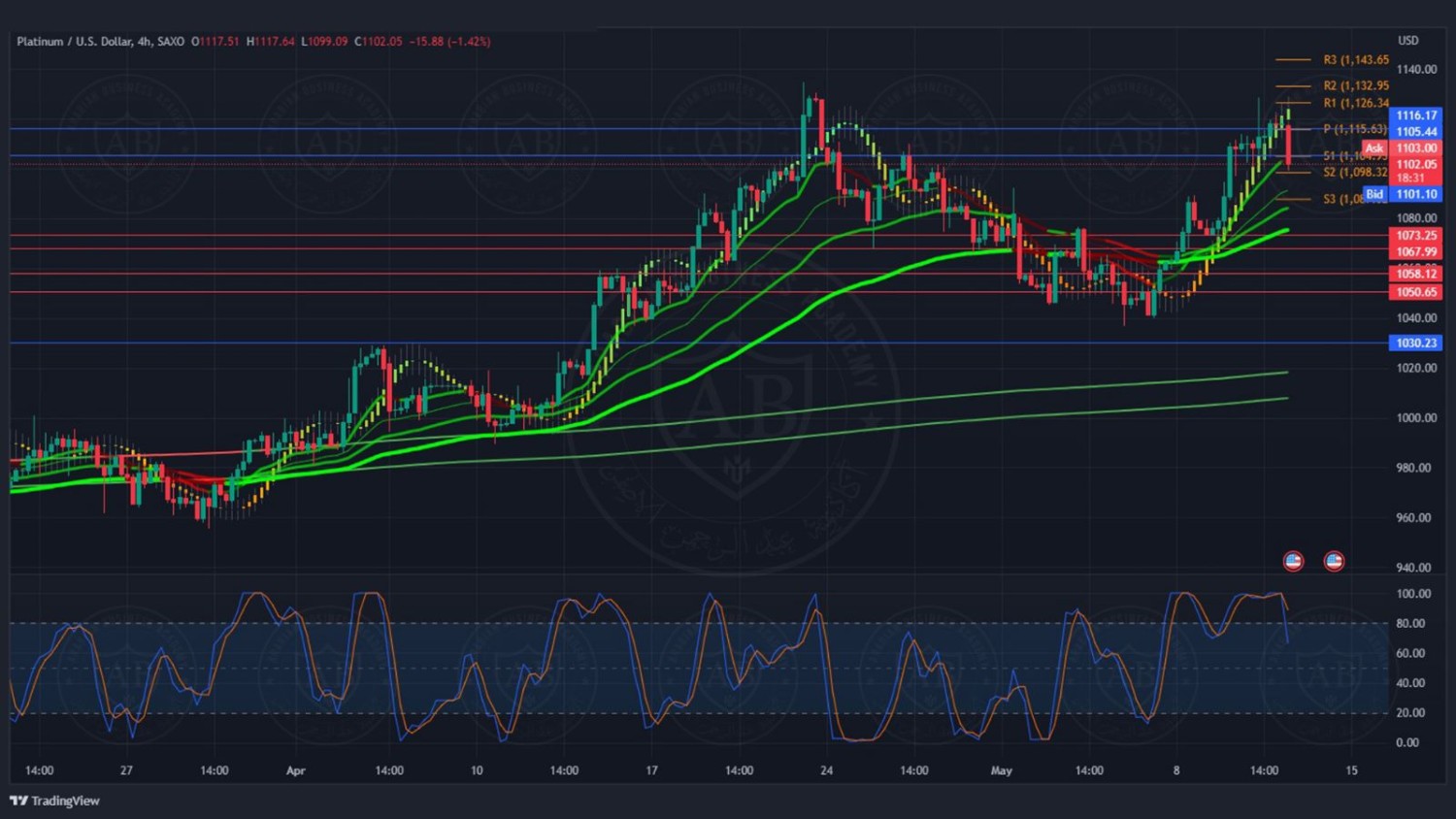Image resolution: width=1456 pixels, height=819 pixels.
Task: Click 0.00 on the oscillator scale
Action: pos(1407,743)
